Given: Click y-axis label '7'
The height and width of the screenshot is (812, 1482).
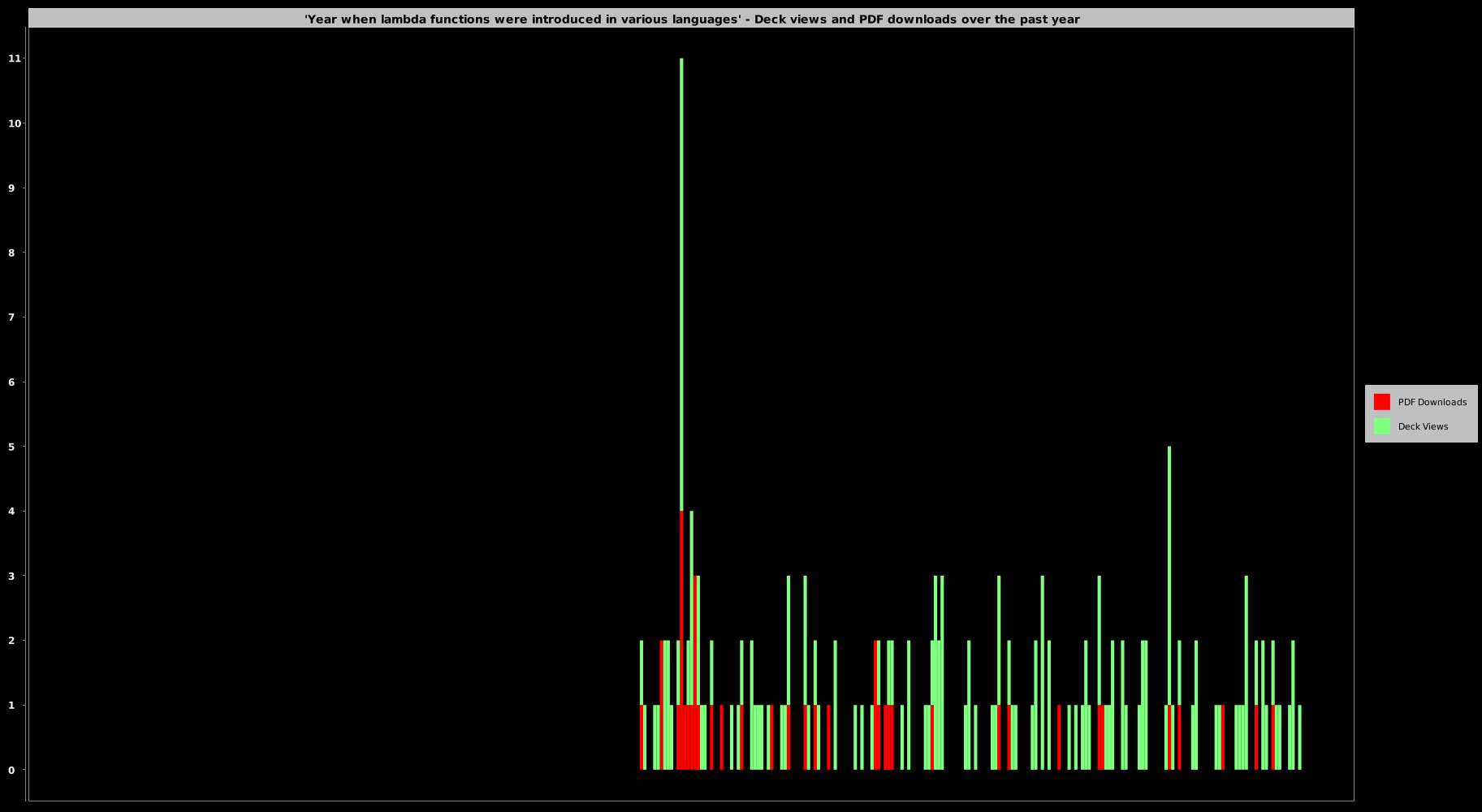Looking at the screenshot, I should coord(11,317).
